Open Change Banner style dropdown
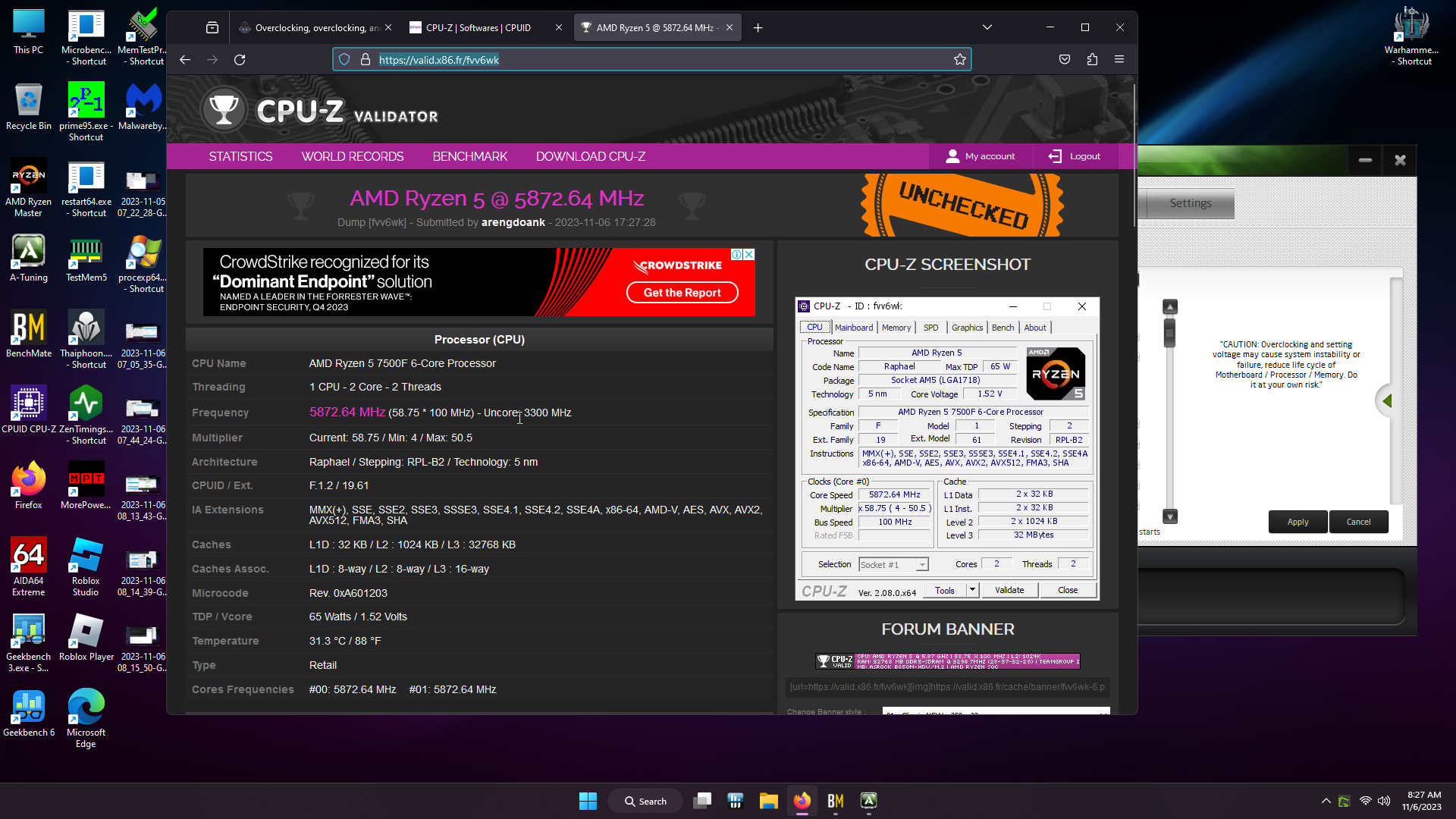 (x=996, y=711)
